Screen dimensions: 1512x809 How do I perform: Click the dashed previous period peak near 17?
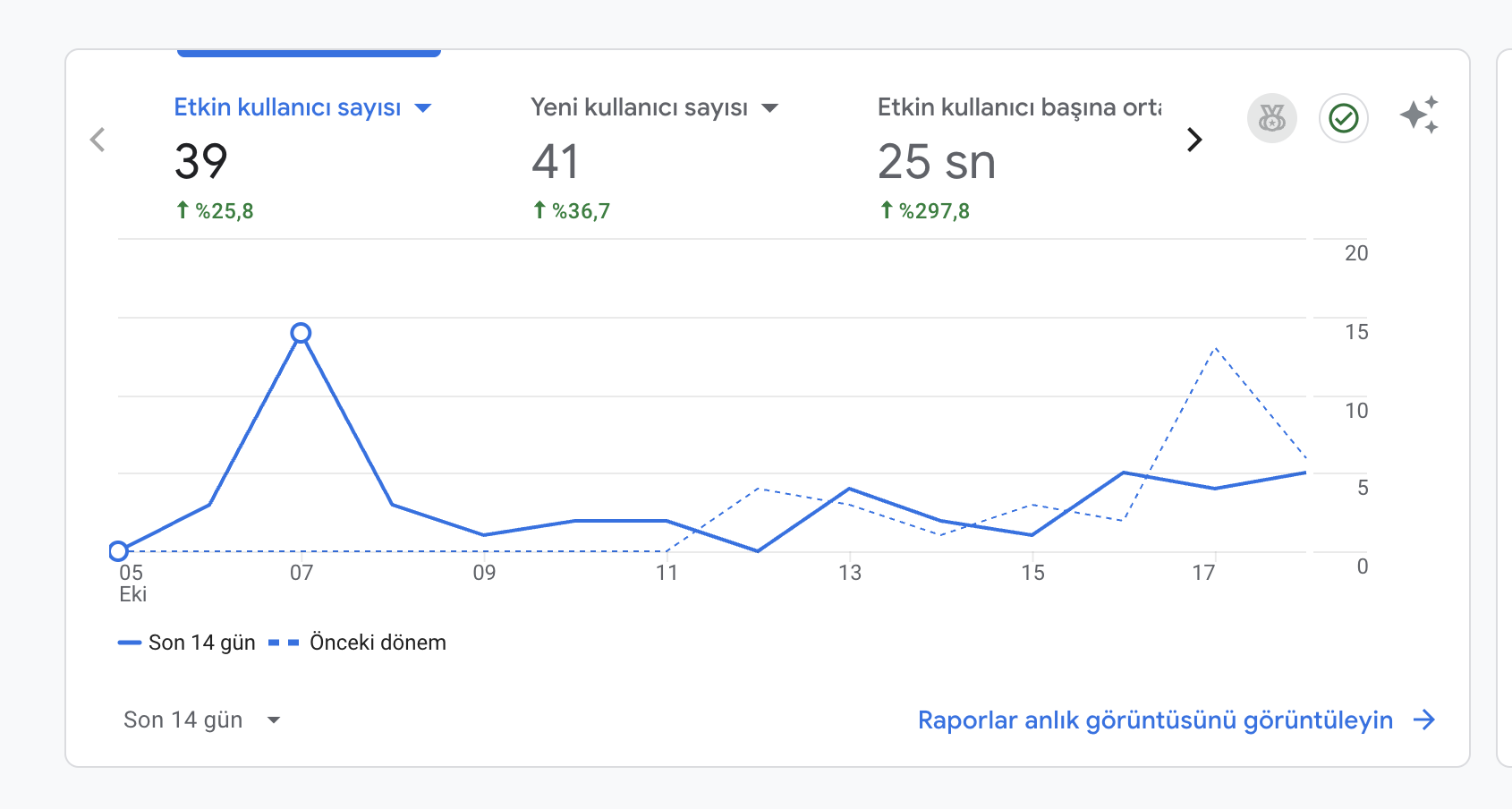click(1215, 348)
